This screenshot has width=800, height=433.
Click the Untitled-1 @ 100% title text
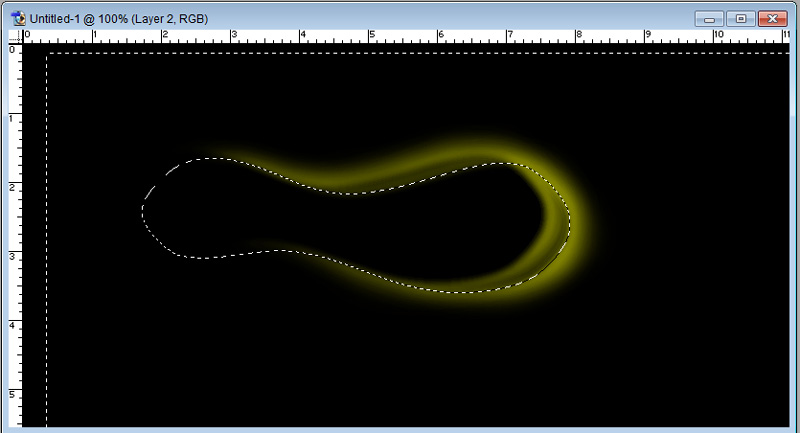(118, 19)
